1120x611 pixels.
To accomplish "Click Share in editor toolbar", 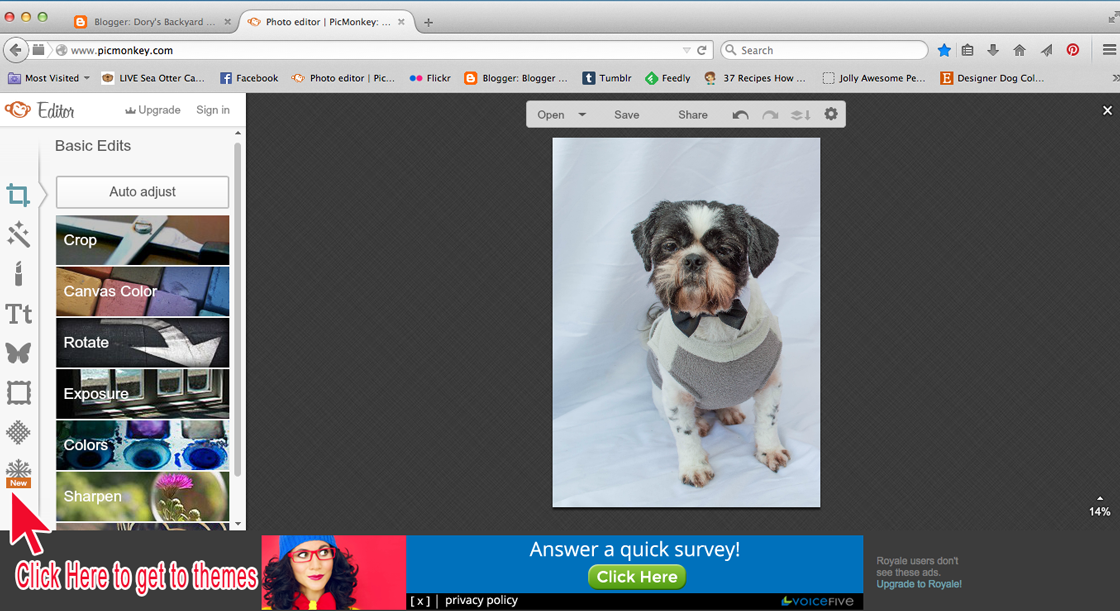I will point(693,114).
